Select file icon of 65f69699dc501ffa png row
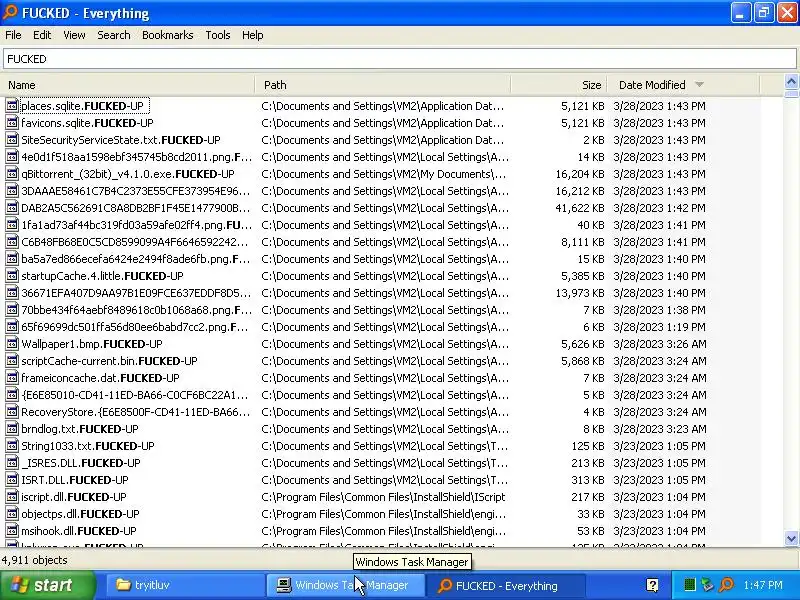This screenshot has width=800, height=600. click(x=12, y=327)
